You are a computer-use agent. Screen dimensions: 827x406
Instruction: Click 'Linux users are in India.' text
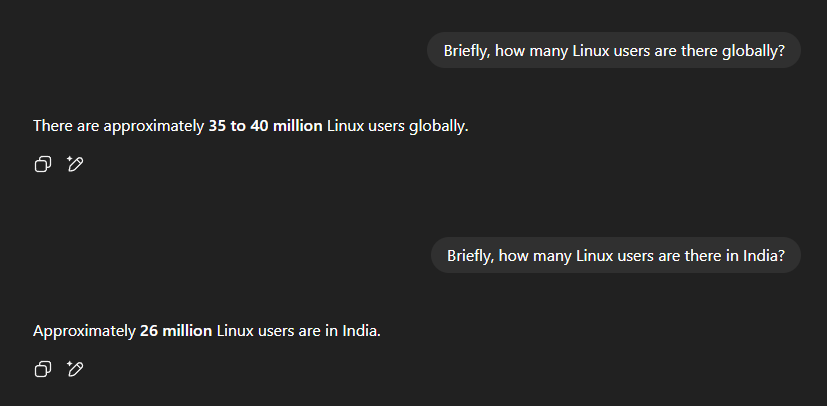[299, 330]
